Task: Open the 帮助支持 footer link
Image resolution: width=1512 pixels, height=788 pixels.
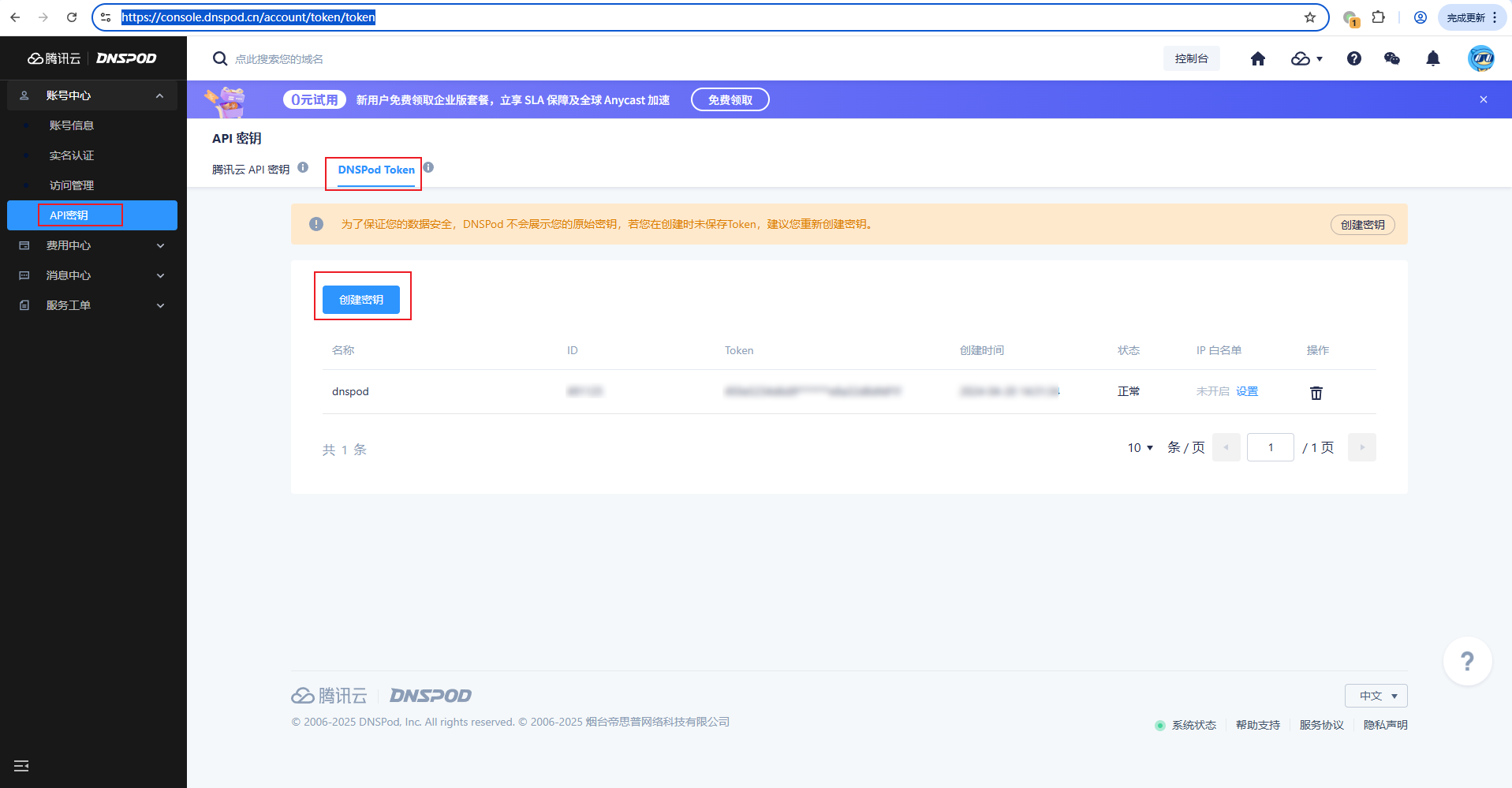Action: 1258,725
